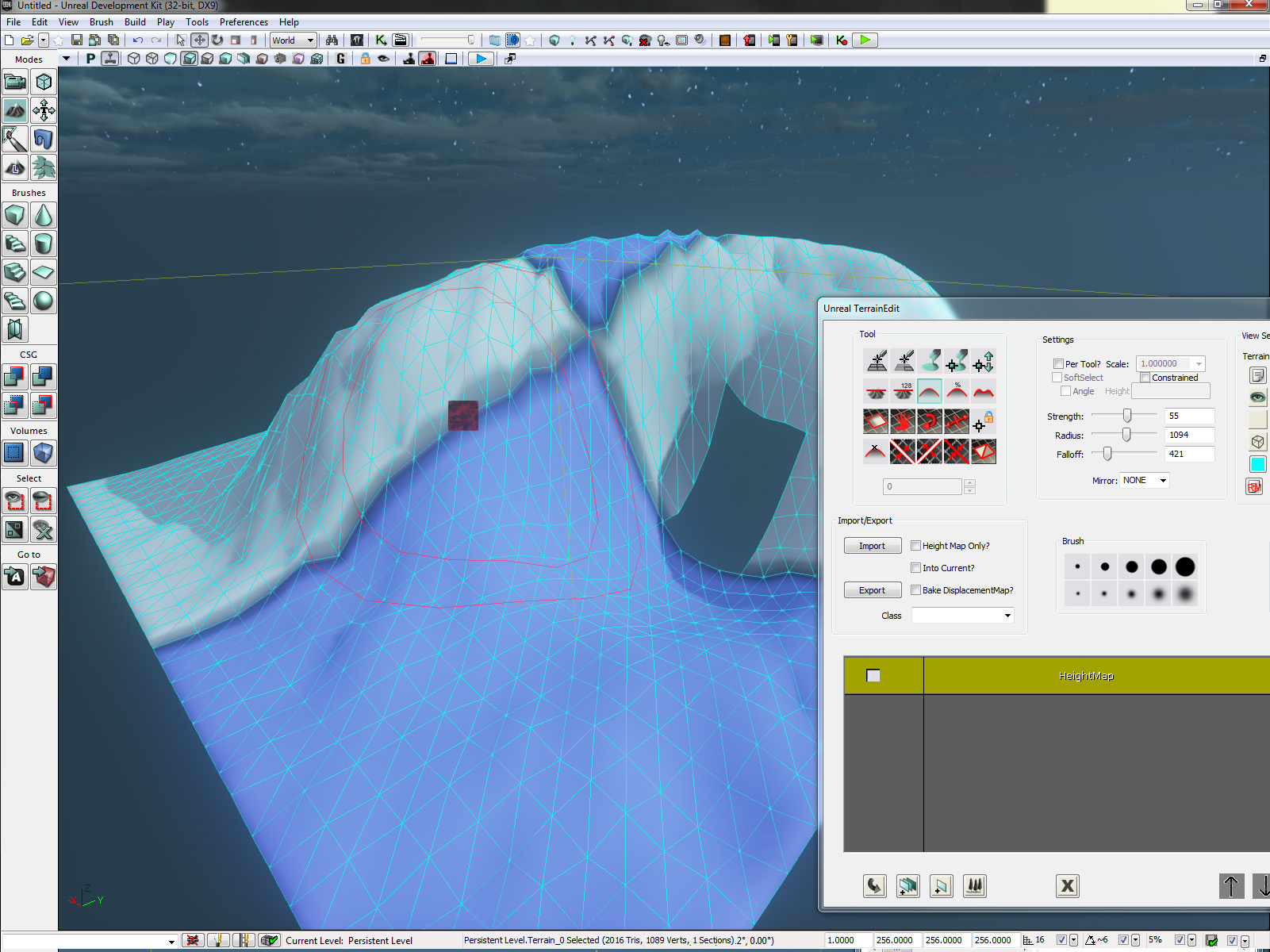
Task: Open the Class dropdown in Import/Export
Action: click(963, 616)
